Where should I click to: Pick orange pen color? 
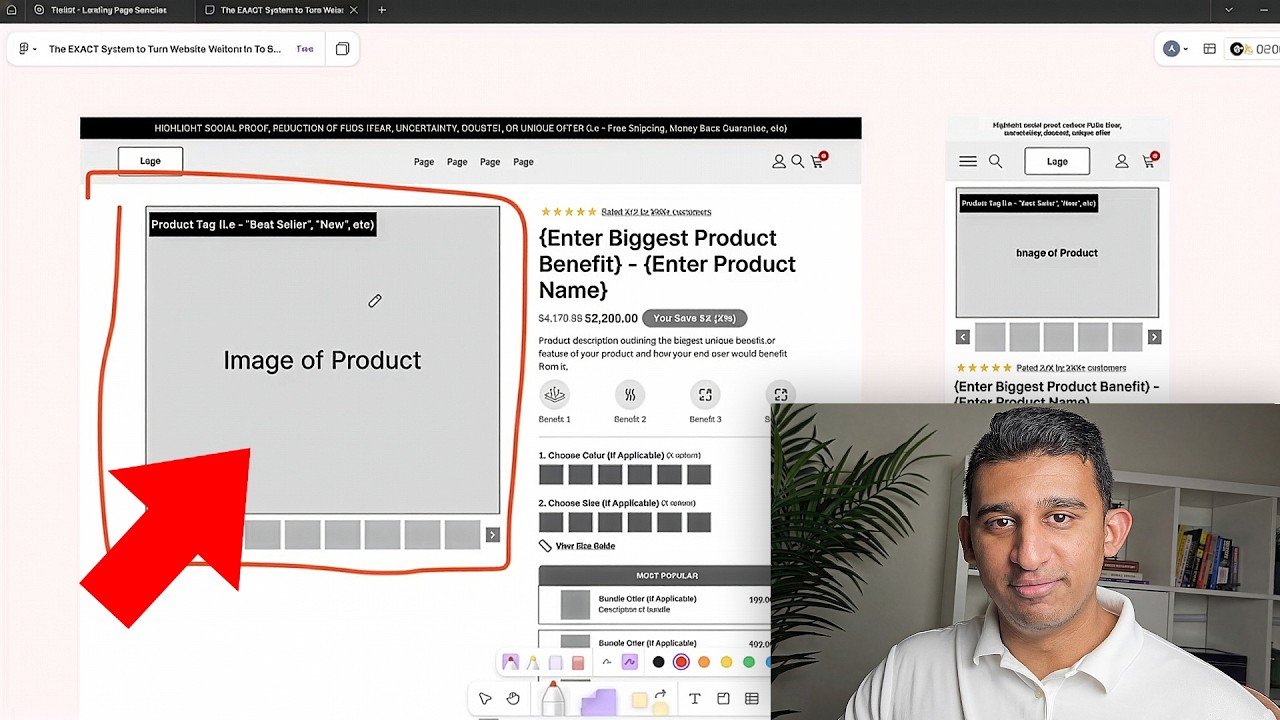pyautogui.click(x=704, y=662)
